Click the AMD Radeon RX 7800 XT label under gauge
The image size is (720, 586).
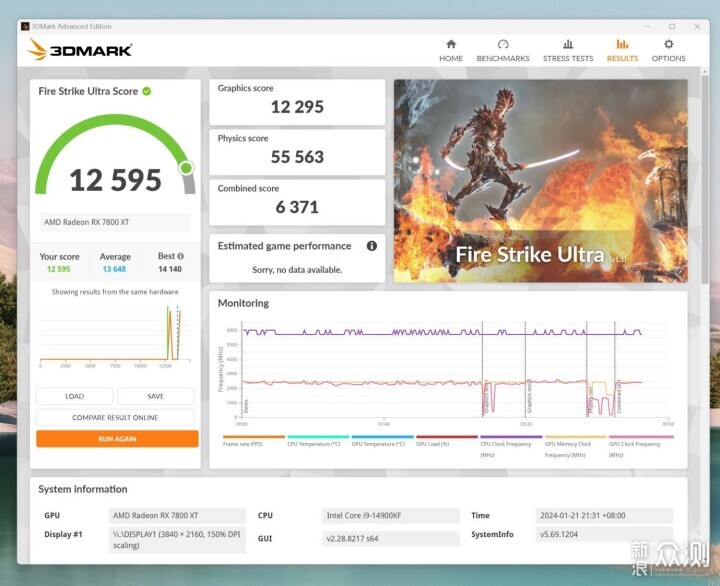pos(115,222)
